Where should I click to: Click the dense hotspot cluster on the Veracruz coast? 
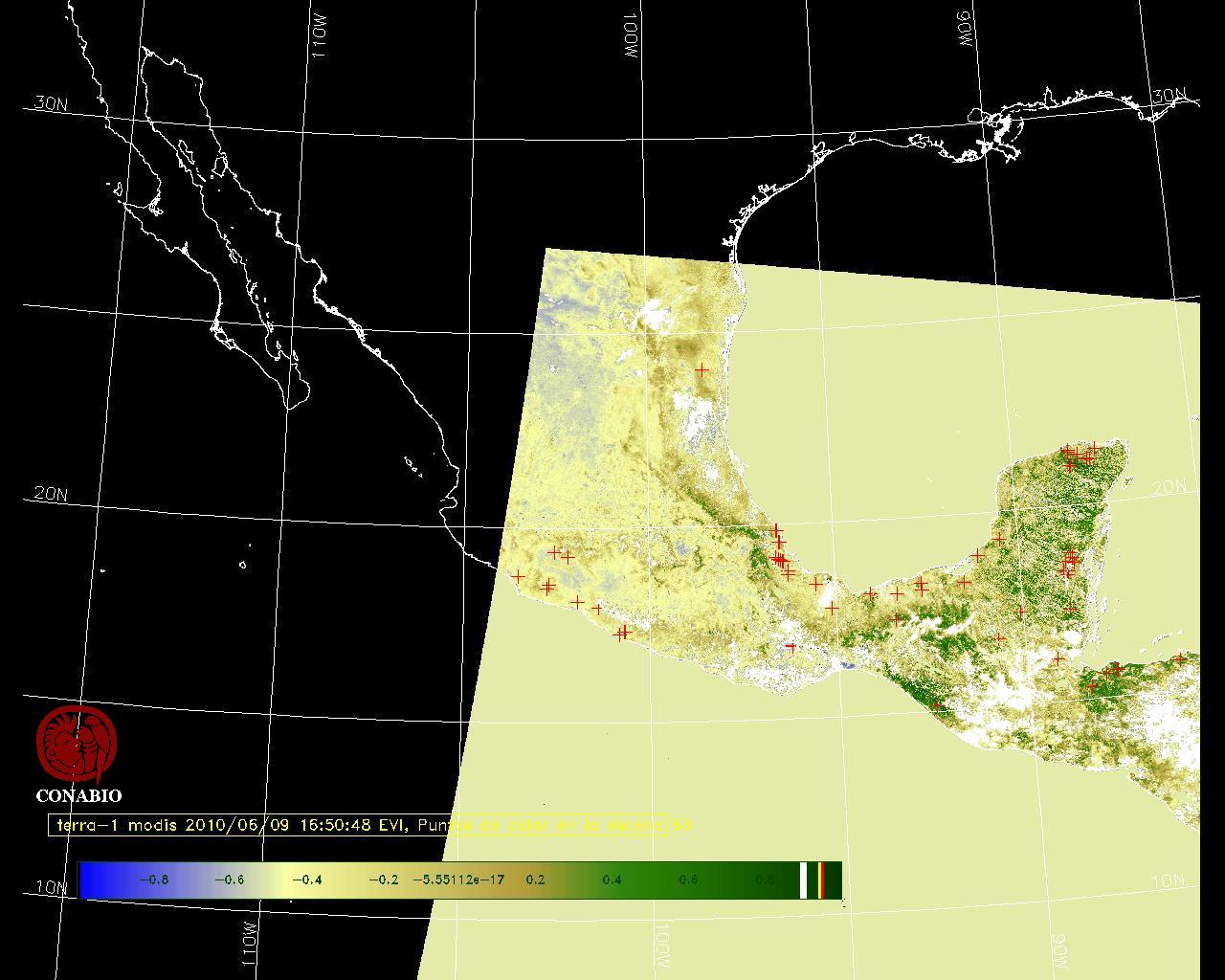point(779,558)
